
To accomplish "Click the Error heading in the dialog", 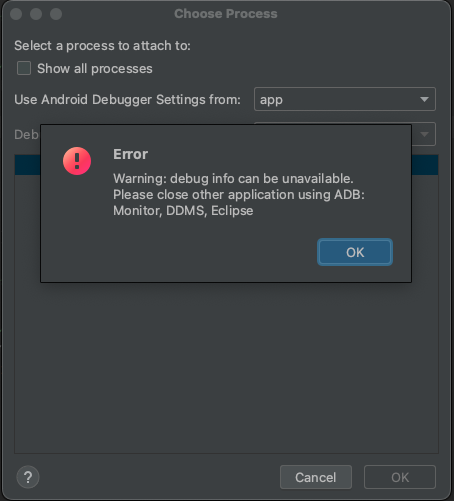I will [x=130, y=154].
